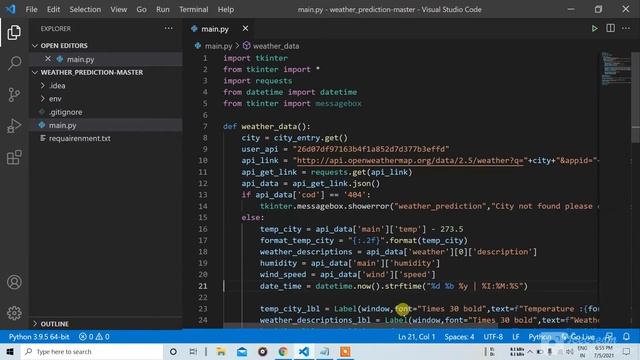
Task: Show hidden system tray icons
Action: tap(529, 351)
